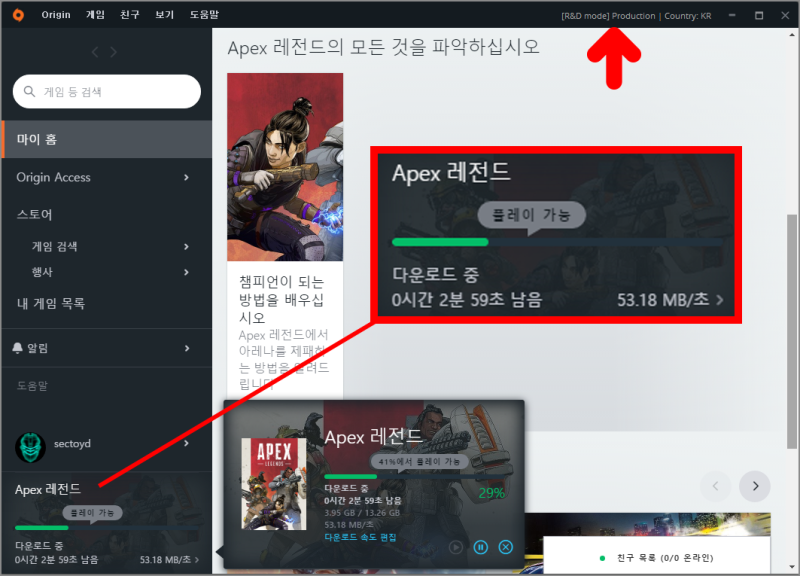Viewport: 800px width, 576px height.
Task: Expand the Origin Access submenu chevron
Action: click(x=187, y=178)
